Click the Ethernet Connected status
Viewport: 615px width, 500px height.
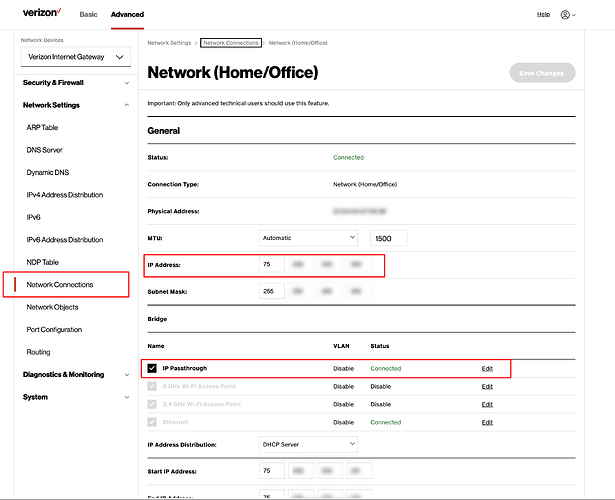(x=386, y=422)
